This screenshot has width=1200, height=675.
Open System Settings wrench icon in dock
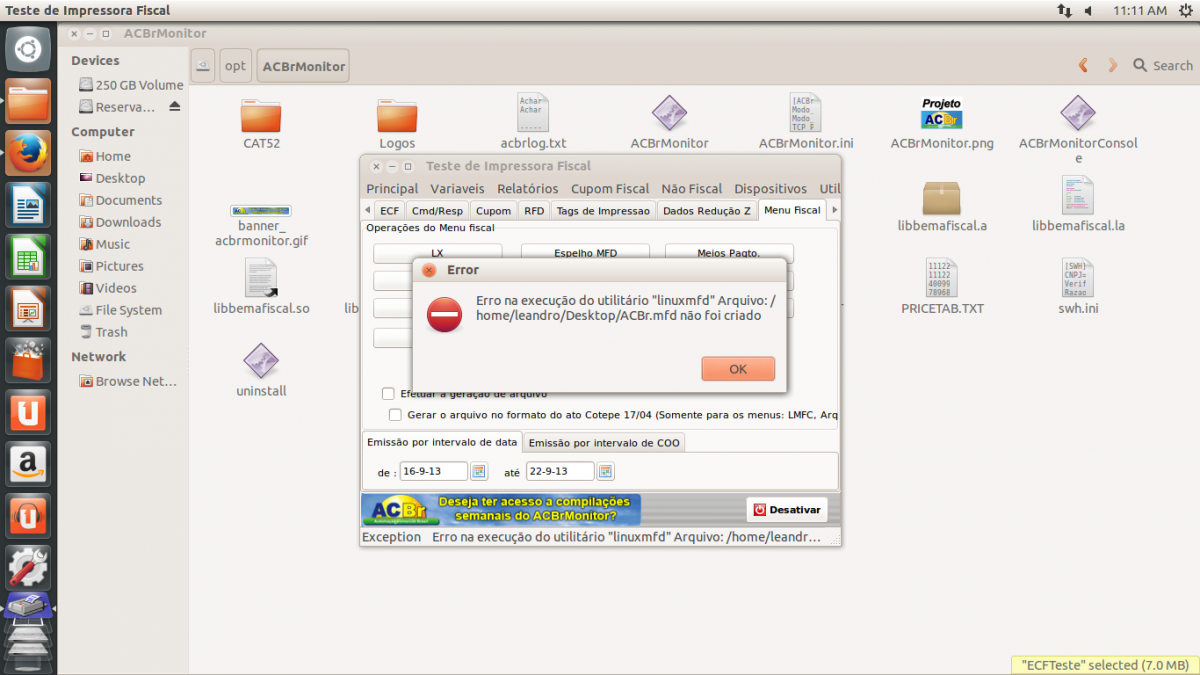(28, 568)
